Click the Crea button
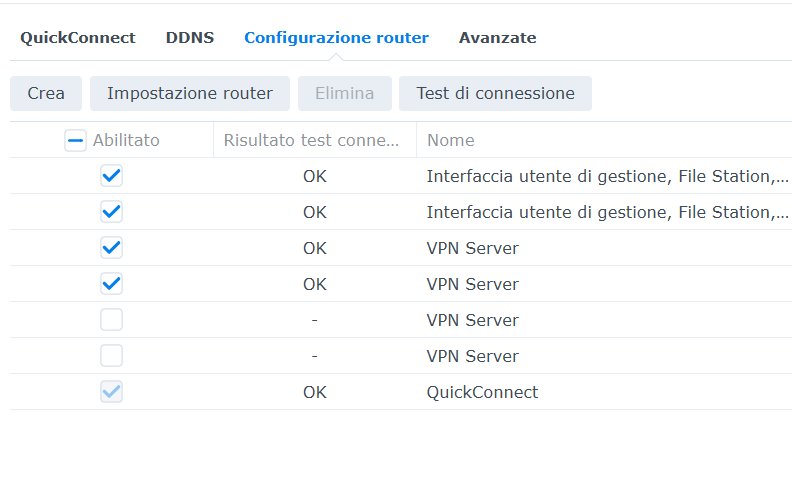 coord(46,94)
